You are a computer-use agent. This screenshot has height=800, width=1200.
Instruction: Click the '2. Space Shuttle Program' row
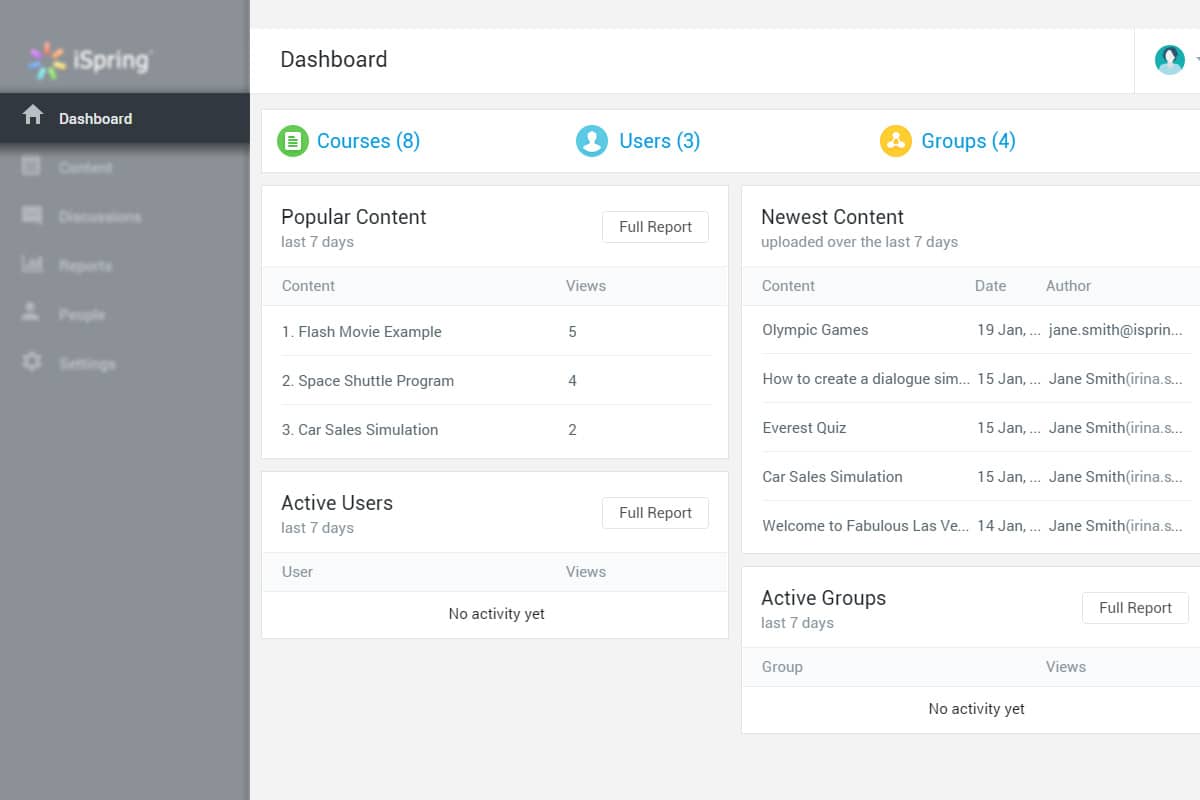coord(495,380)
